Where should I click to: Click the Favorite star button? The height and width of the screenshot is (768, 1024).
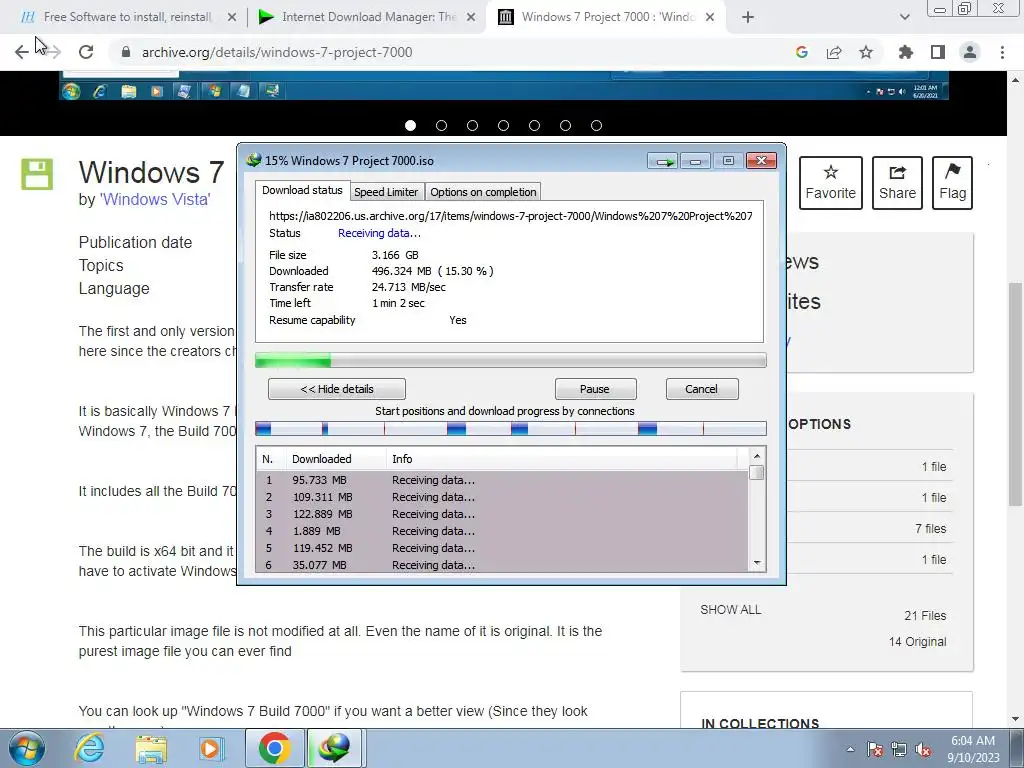click(x=831, y=183)
